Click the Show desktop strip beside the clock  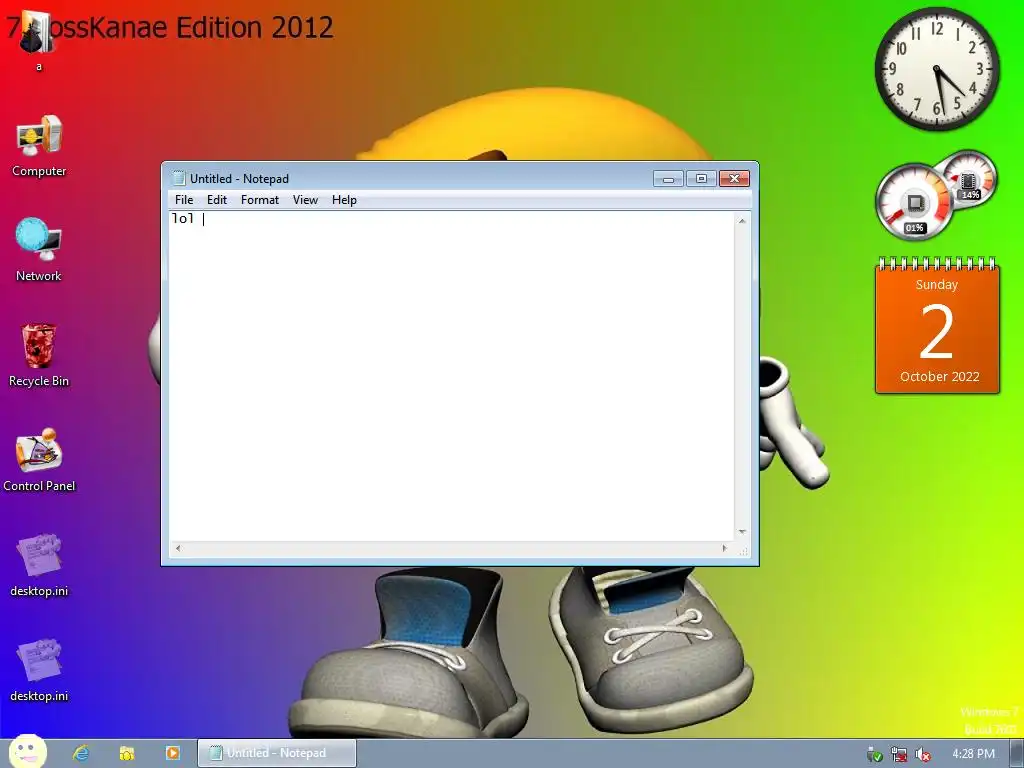click(1016, 753)
